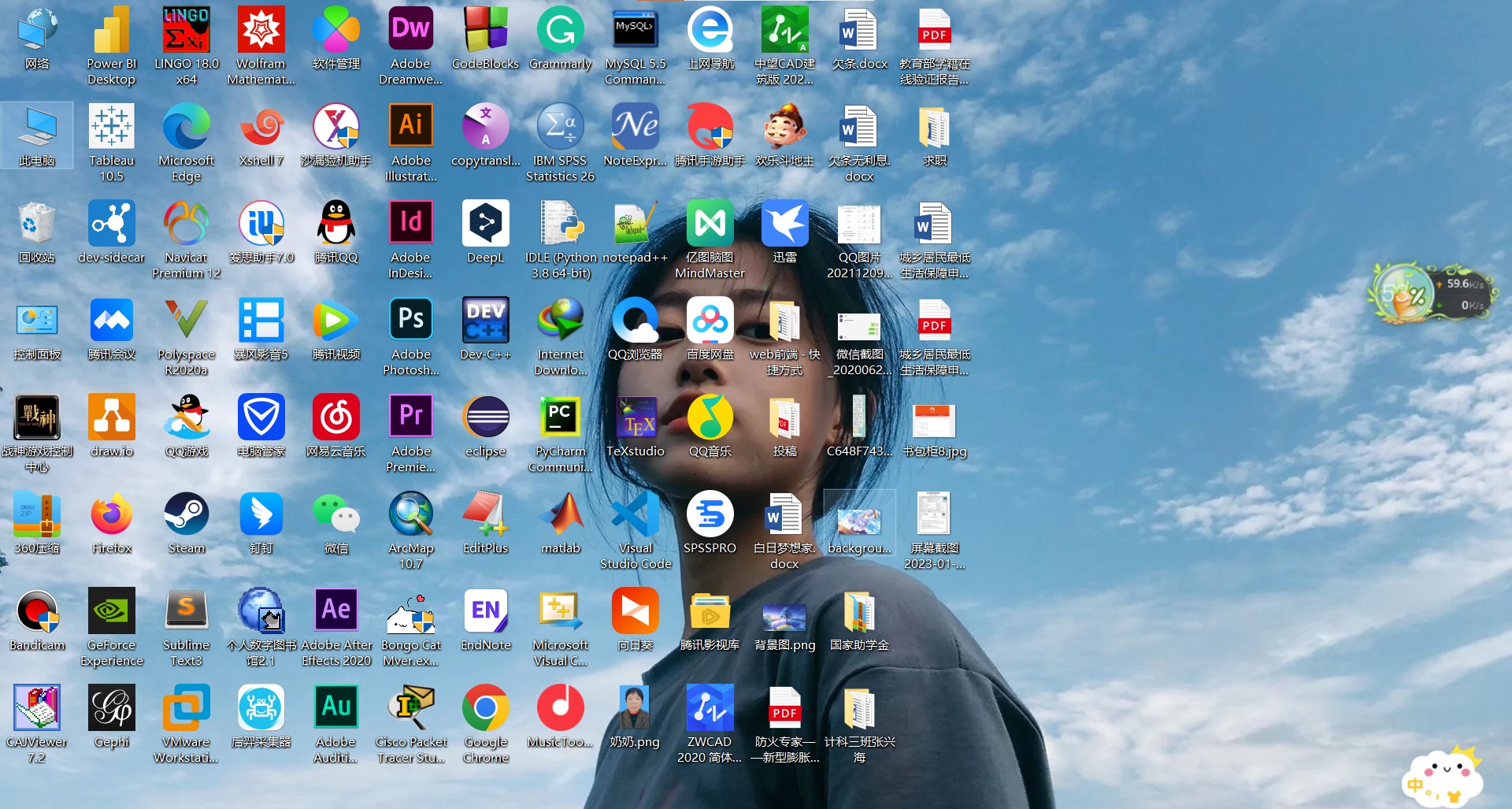Open Wolfram Mathematica shortcut

coord(261,30)
